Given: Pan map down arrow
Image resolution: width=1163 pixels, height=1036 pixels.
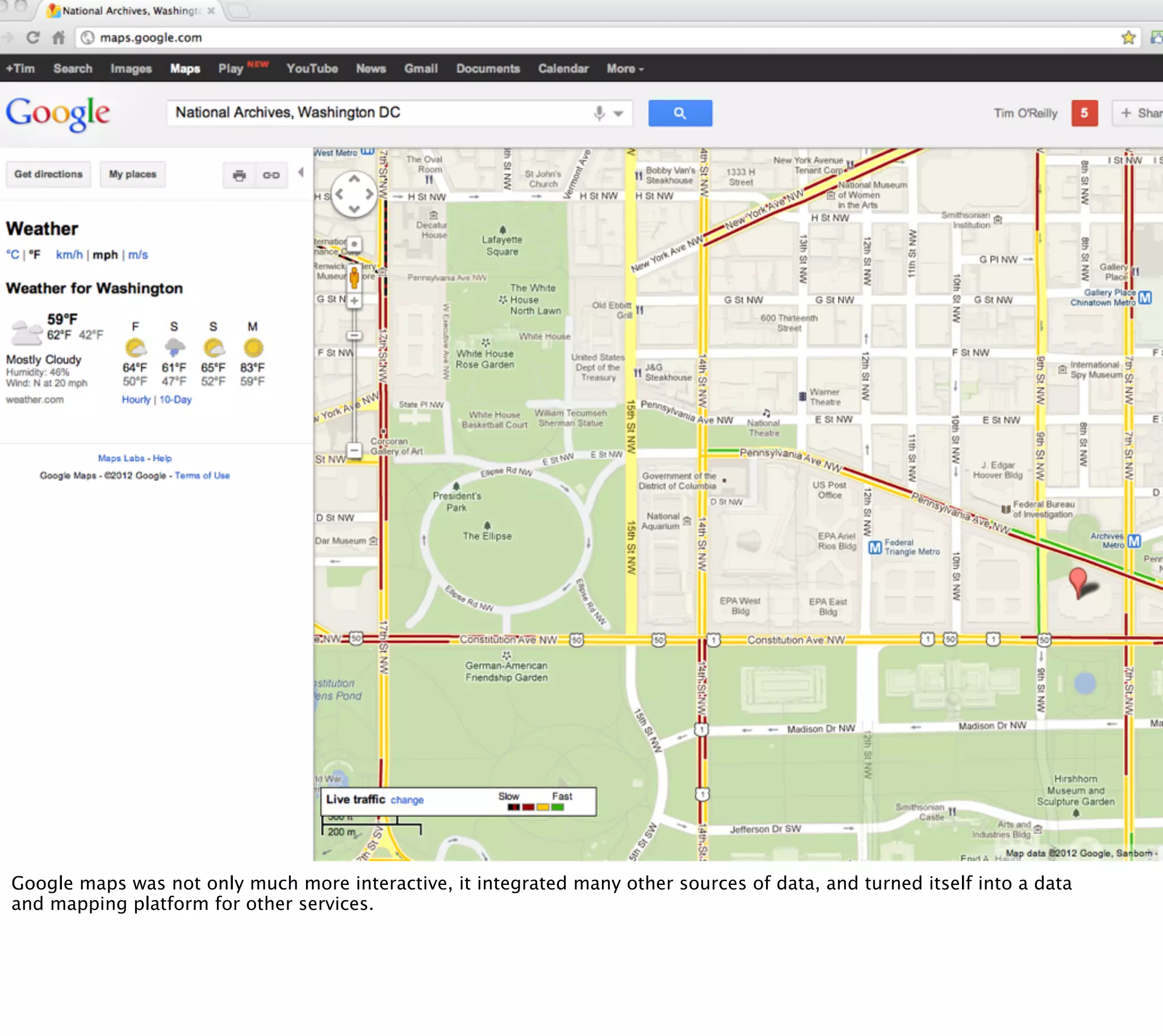Looking at the screenshot, I should pyautogui.click(x=354, y=209).
